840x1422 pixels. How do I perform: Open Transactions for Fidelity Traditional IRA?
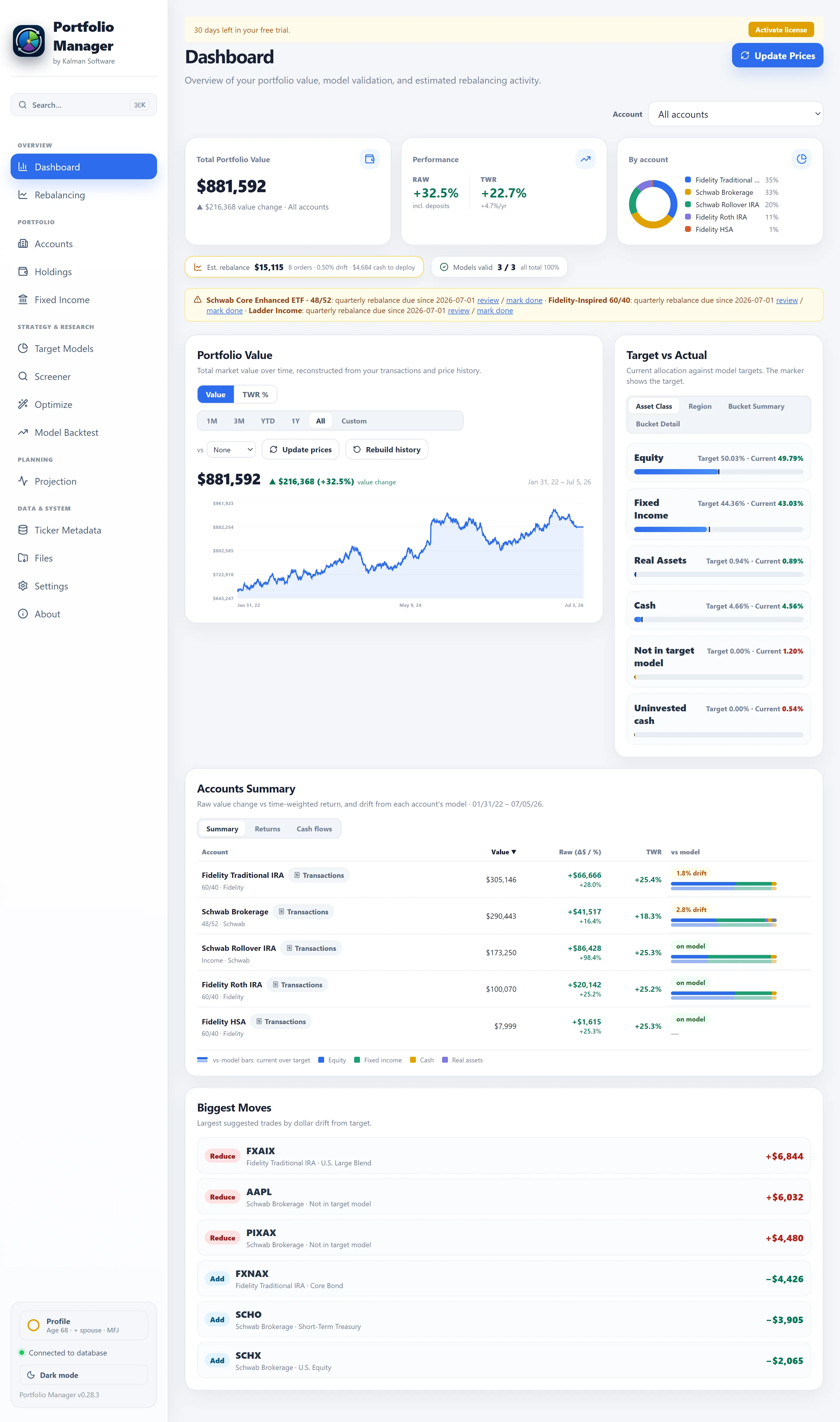tap(319, 875)
